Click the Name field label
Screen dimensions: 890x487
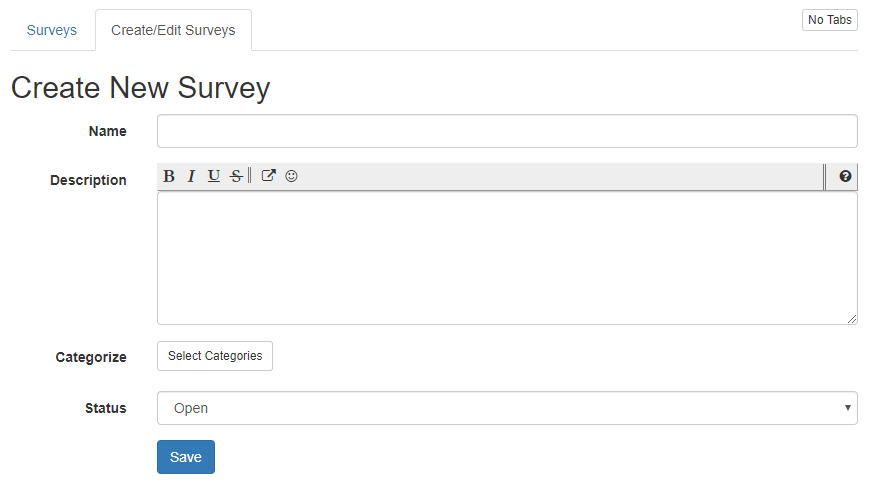108,131
